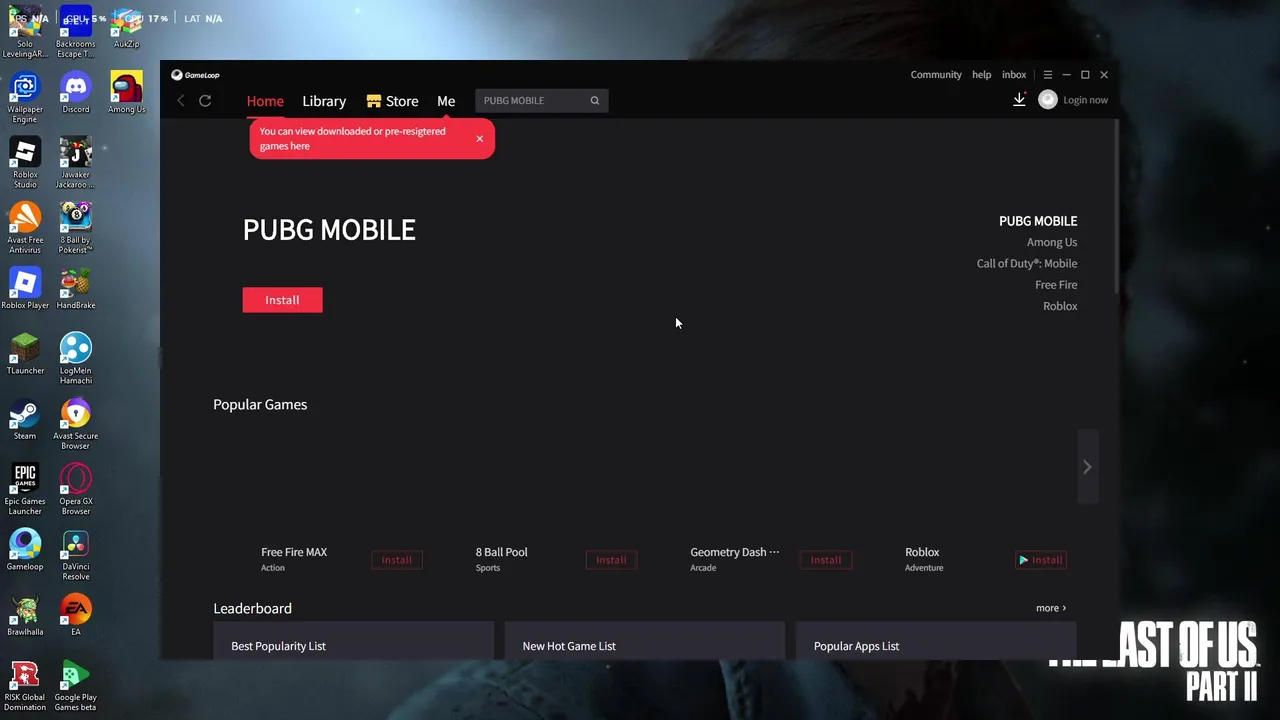
Task: Select HandBrake desktop icon
Action: [75, 289]
